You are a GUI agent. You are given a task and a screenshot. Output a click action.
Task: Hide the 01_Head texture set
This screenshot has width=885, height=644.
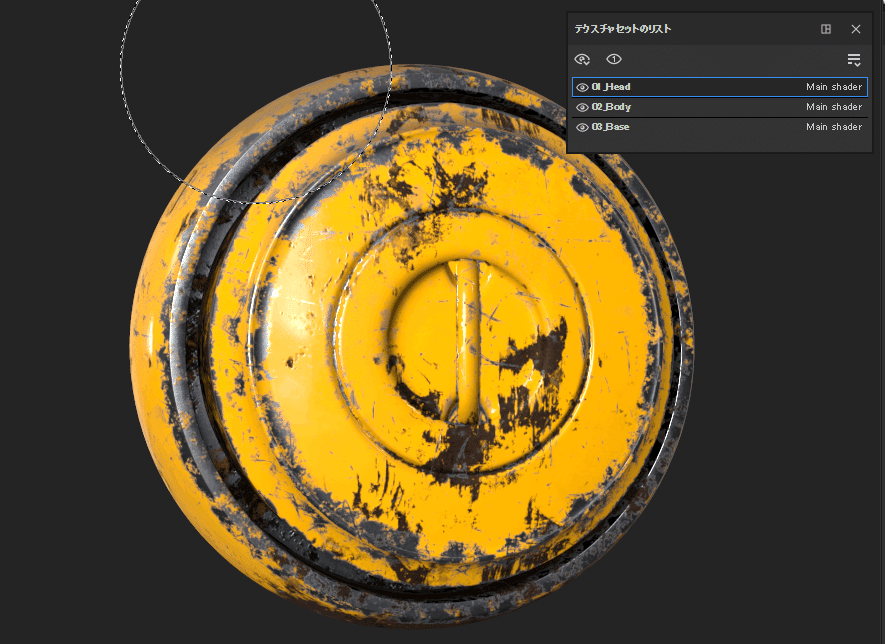582,87
